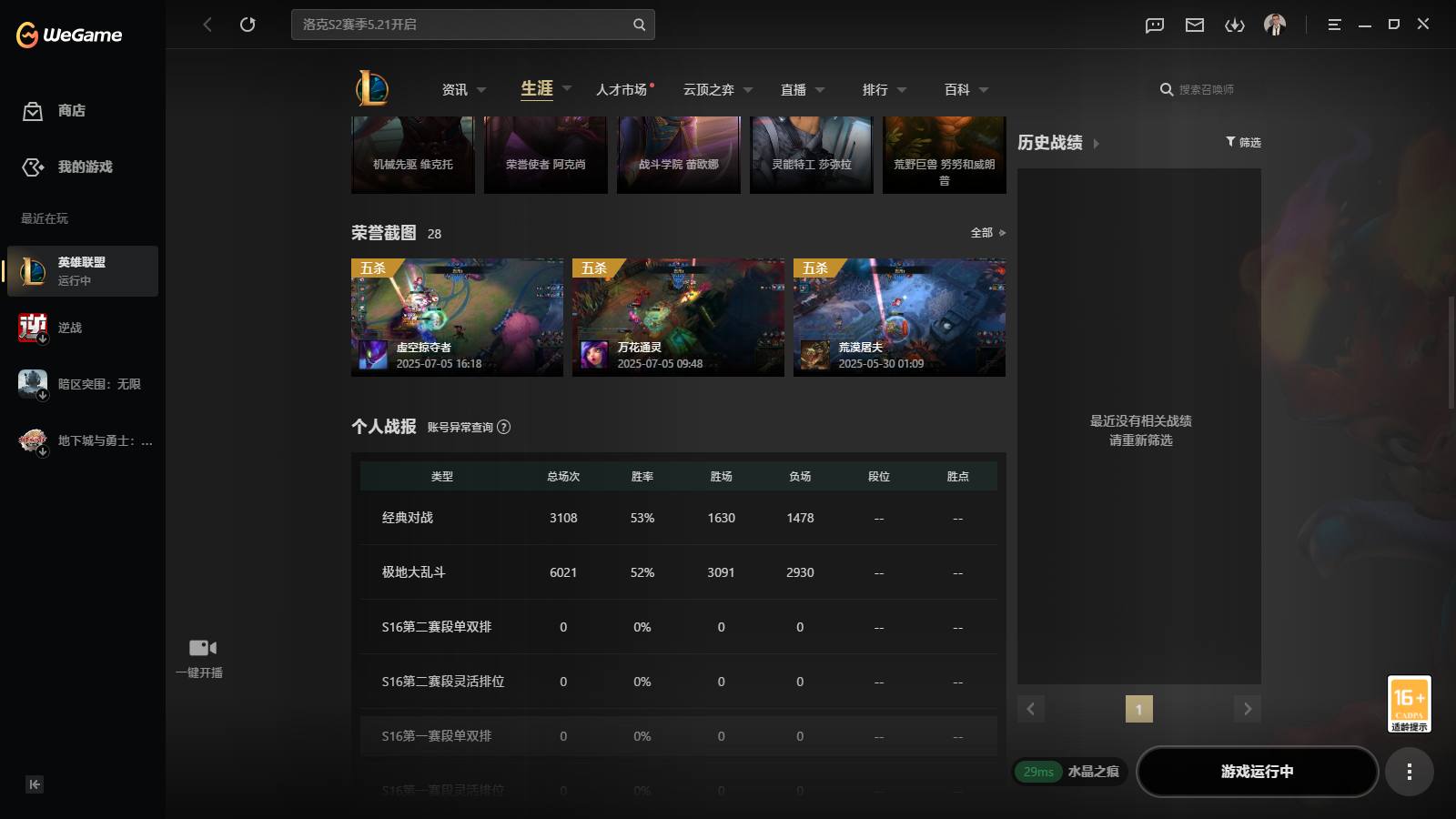1456x819 pixels.
Task: Open the store bag icon
Action: coord(33,111)
